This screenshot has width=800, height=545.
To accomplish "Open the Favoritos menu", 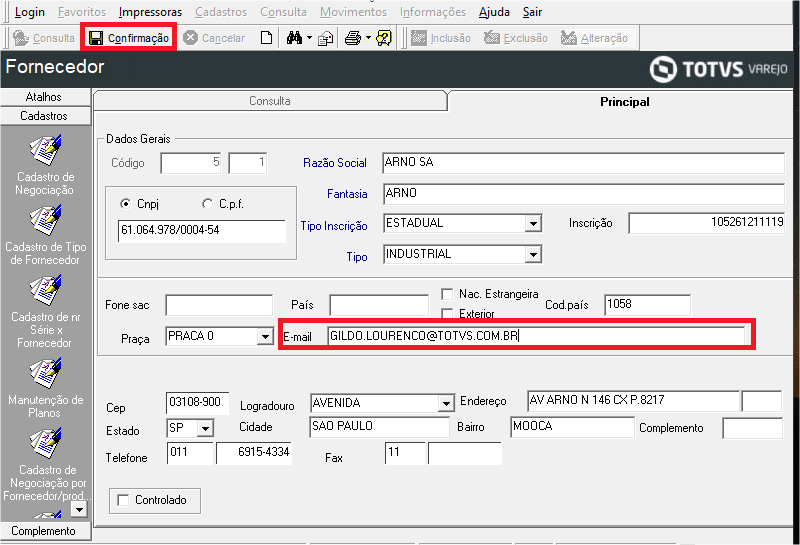I will (82, 12).
